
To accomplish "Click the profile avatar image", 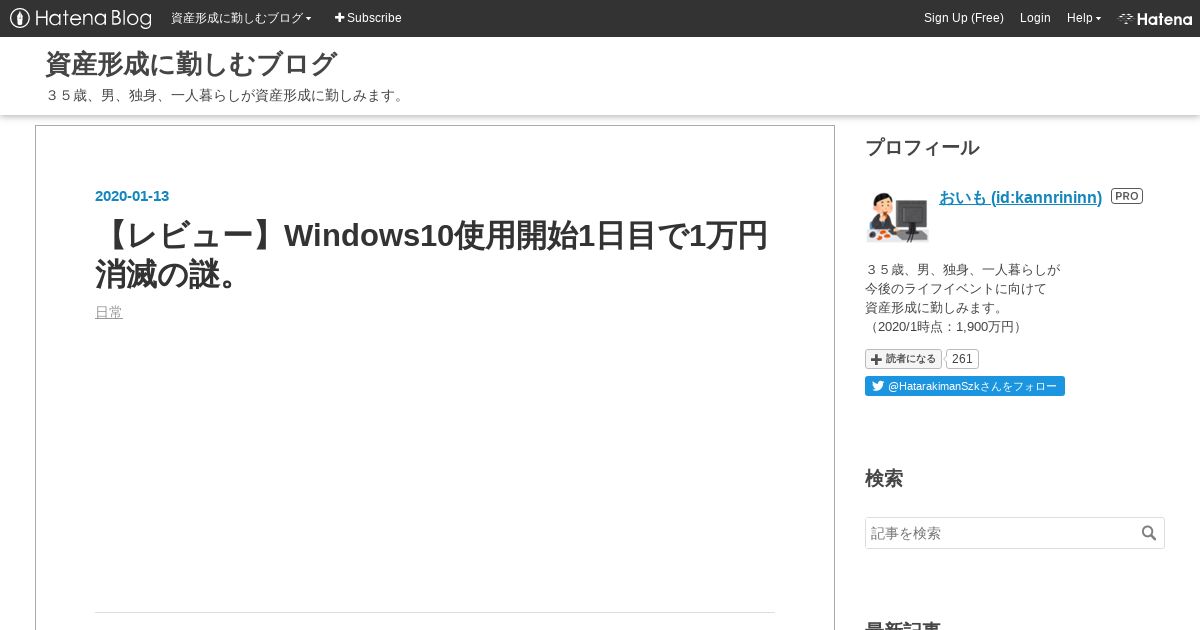I will pos(897,216).
